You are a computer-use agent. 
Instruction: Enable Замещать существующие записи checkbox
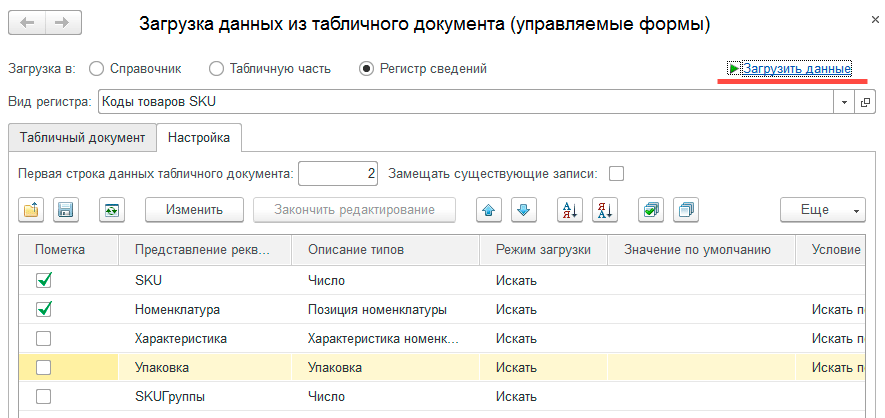(x=617, y=173)
